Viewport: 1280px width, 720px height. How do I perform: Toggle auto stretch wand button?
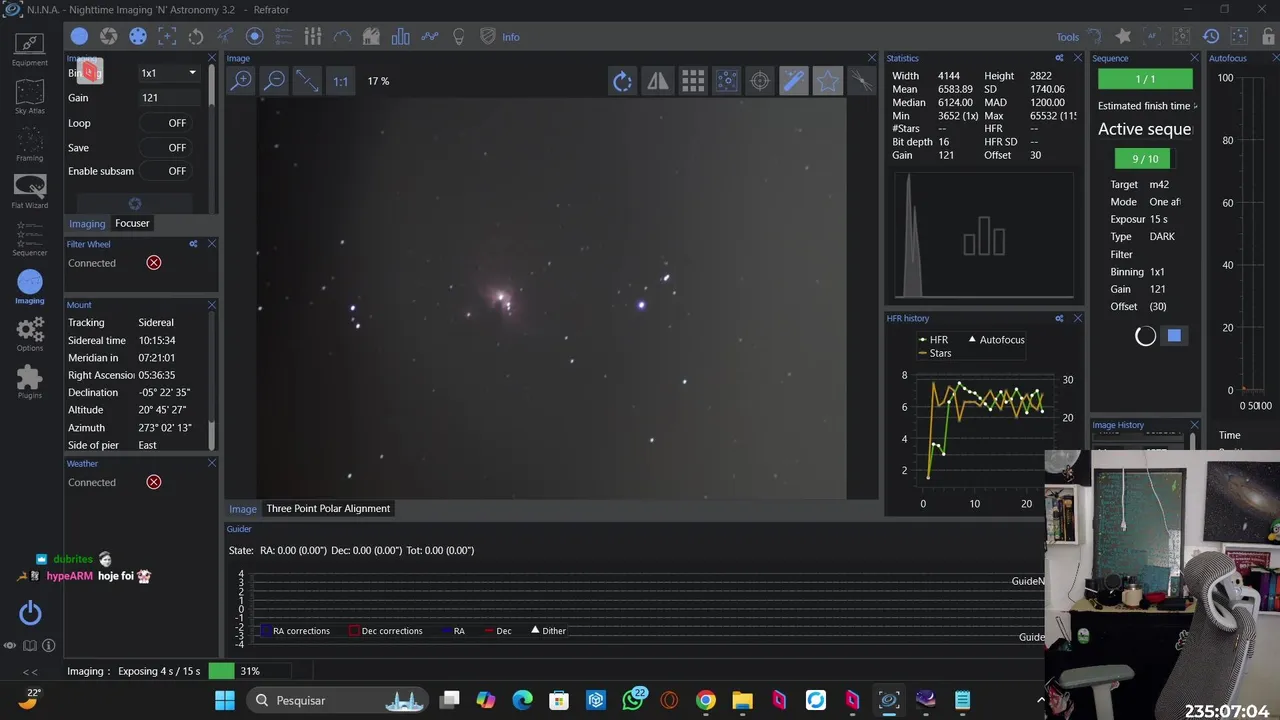pos(794,81)
